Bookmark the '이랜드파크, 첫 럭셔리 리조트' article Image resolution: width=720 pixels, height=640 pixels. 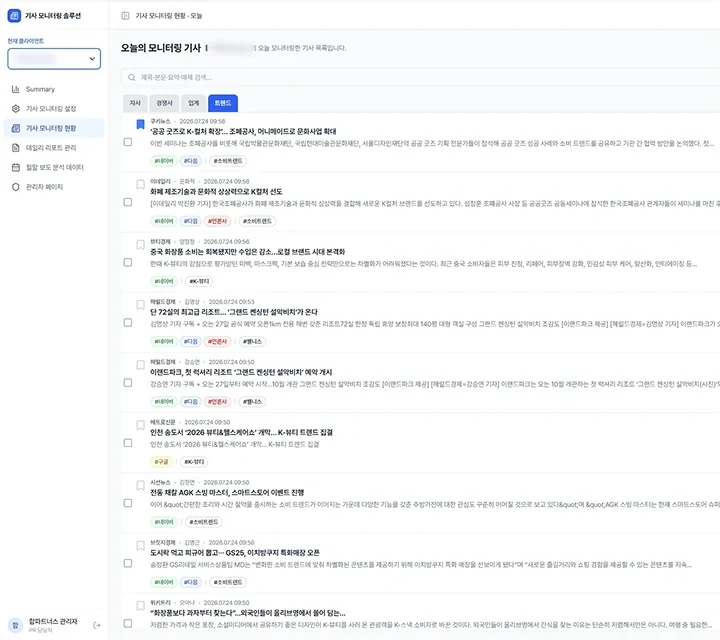[x=141, y=365]
